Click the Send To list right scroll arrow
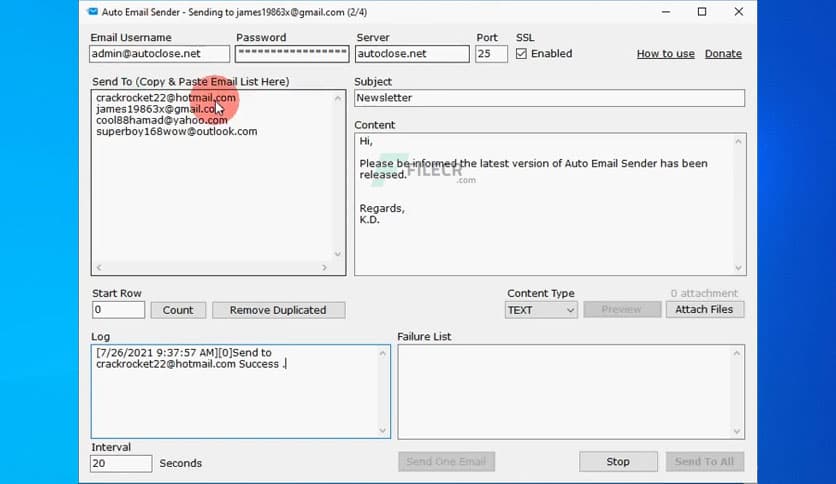The width and height of the screenshot is (836, 484). pos(324,268)
